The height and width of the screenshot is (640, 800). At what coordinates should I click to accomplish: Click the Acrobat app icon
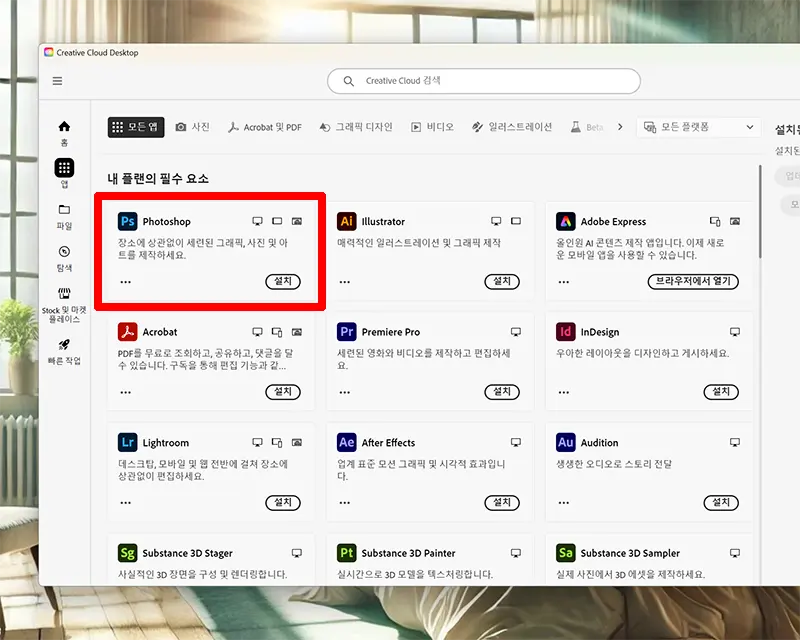tap(128, 332)
